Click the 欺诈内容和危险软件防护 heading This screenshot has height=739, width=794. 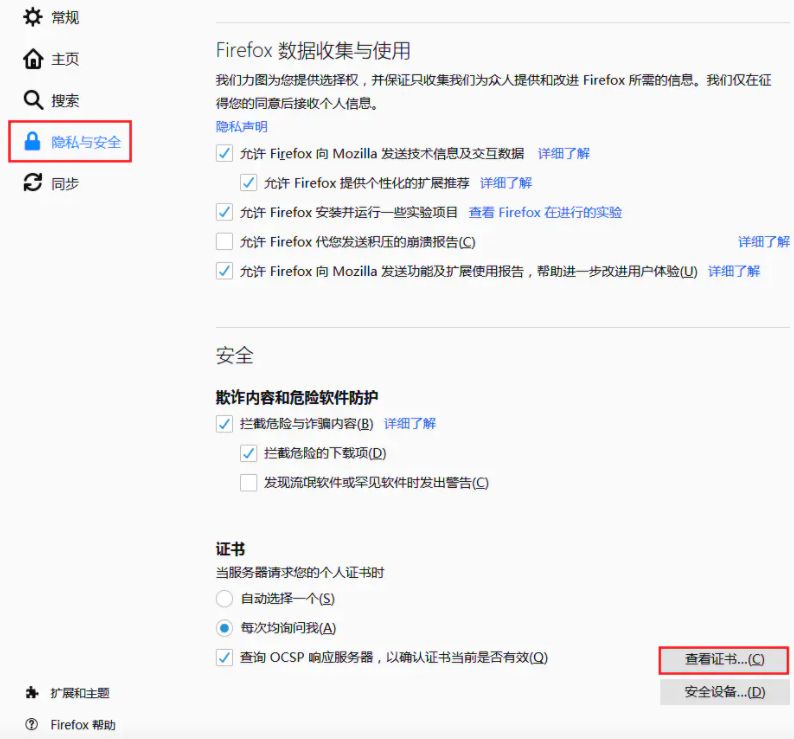(x=297, y=397)
